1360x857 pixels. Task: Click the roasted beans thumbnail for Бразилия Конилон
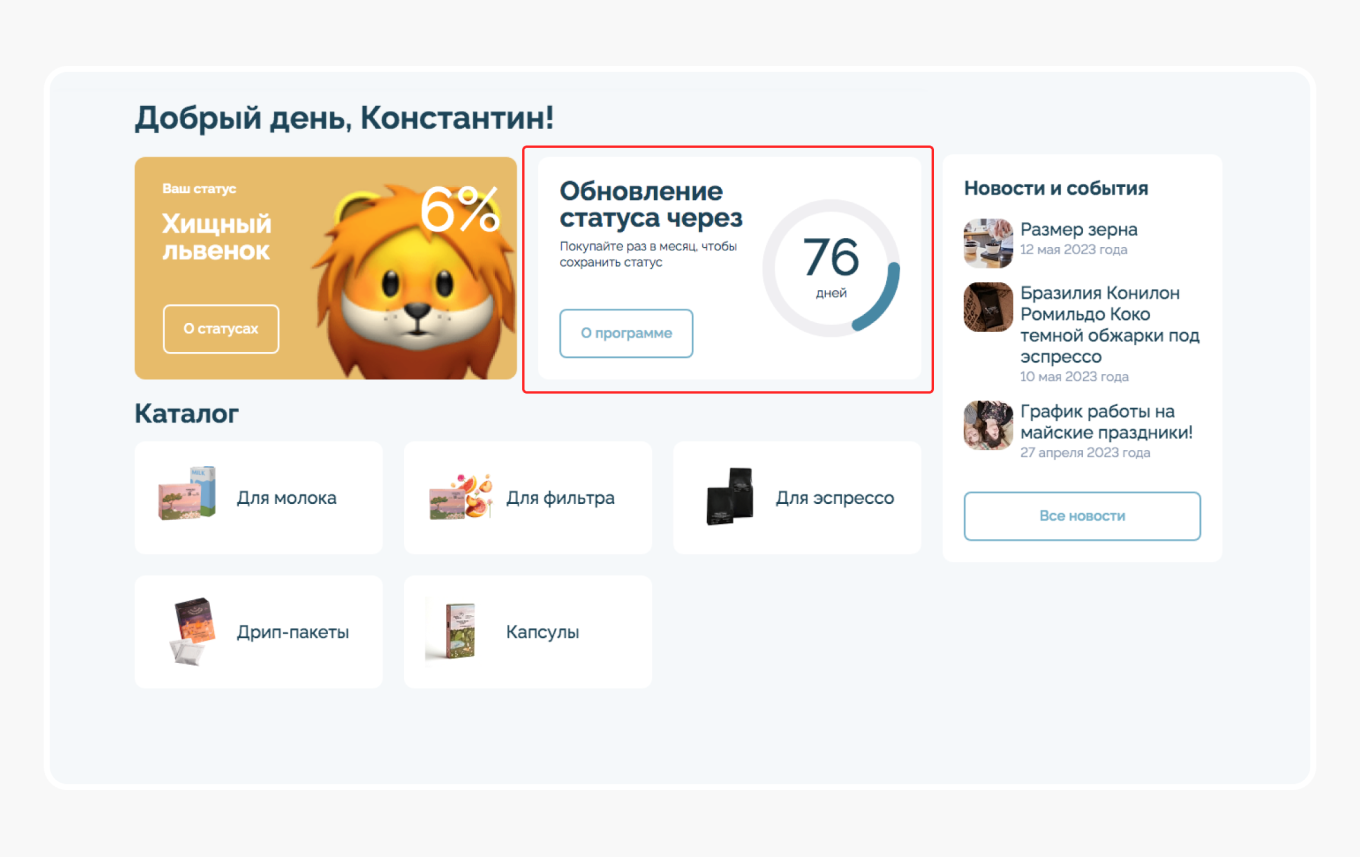(x=988, y=307)
